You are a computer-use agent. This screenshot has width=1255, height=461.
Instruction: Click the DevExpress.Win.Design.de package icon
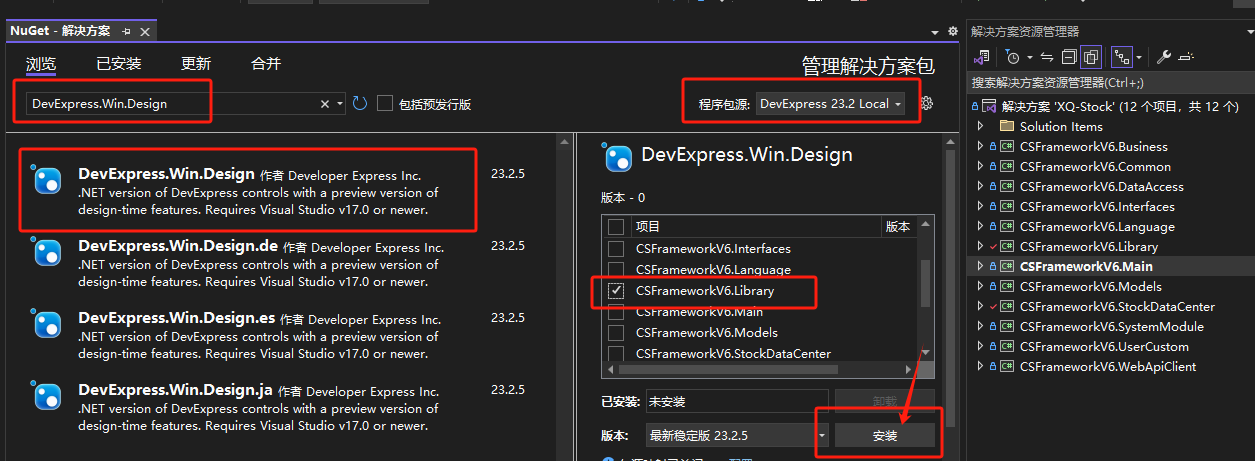48,253
